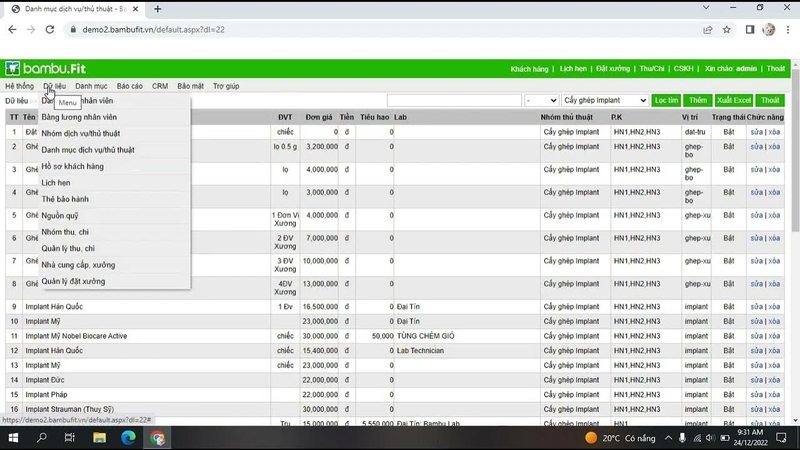The height and width of the screenshot is (450, 800).
Task: Click sửa for Implant Pháp row
Action: (756, 394)
